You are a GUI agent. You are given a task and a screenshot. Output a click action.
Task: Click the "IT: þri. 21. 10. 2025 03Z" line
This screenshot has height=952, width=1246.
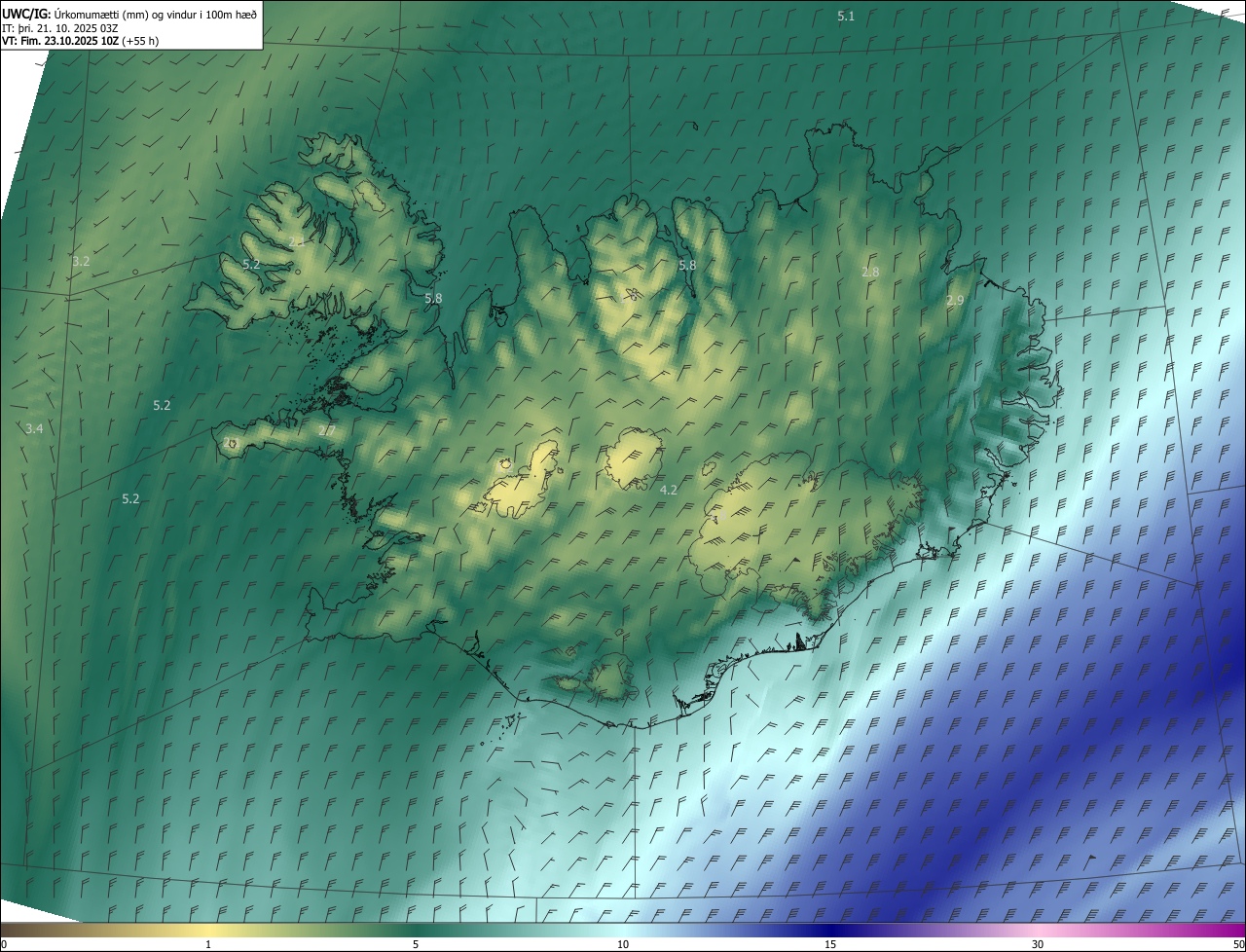pyautogui.click(x=60, y=27)
